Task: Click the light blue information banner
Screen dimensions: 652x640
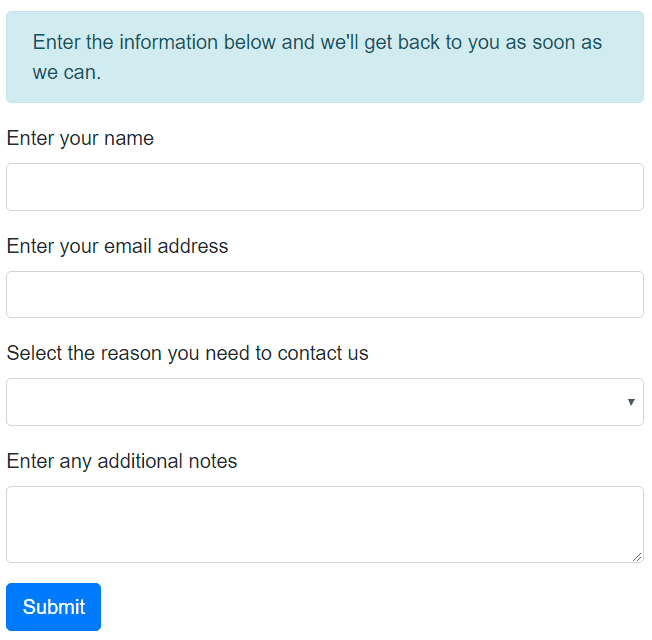Action: click(x=324, y=57)
